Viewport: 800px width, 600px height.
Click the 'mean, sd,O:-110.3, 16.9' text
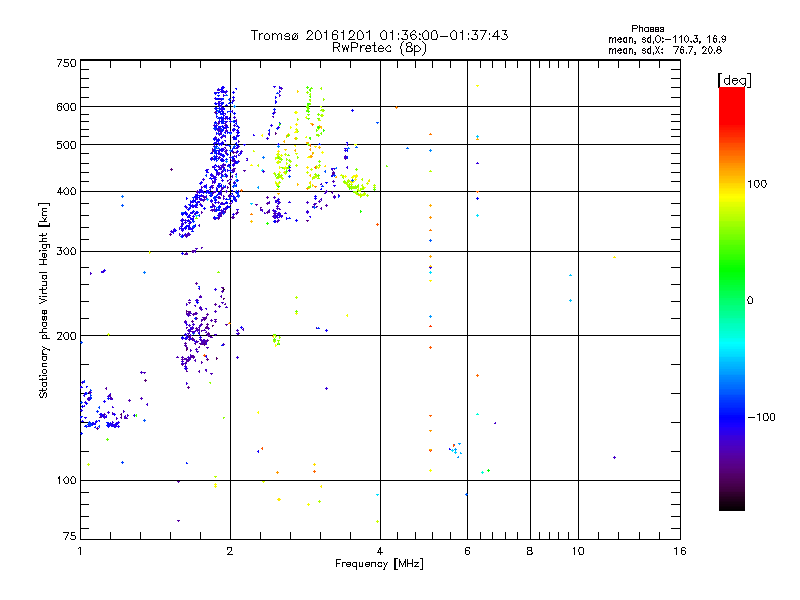pos(667,39)
